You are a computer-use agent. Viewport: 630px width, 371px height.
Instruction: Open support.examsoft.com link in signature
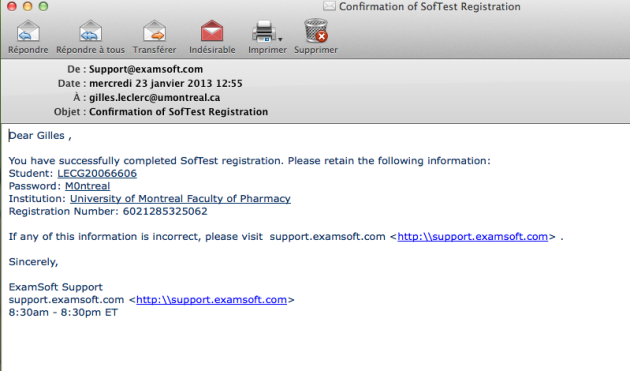tap(211, 300)
